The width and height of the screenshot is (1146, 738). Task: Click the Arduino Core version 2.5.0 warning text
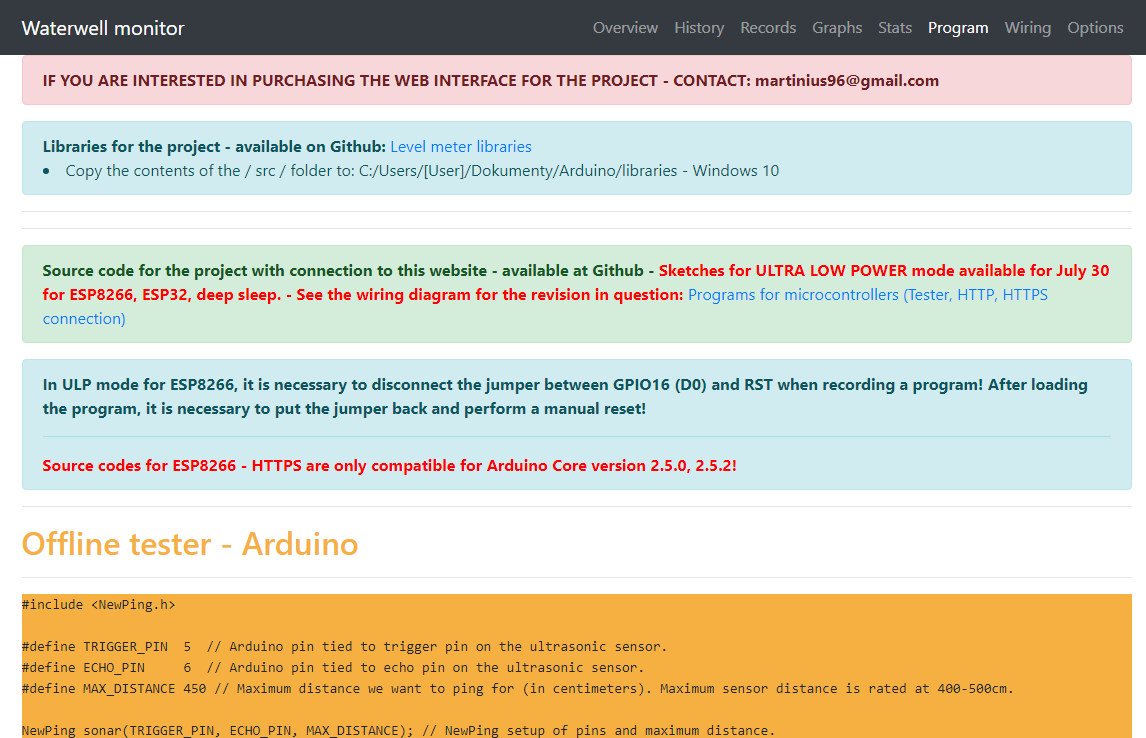pyautogui.click(x=390, y=465)
